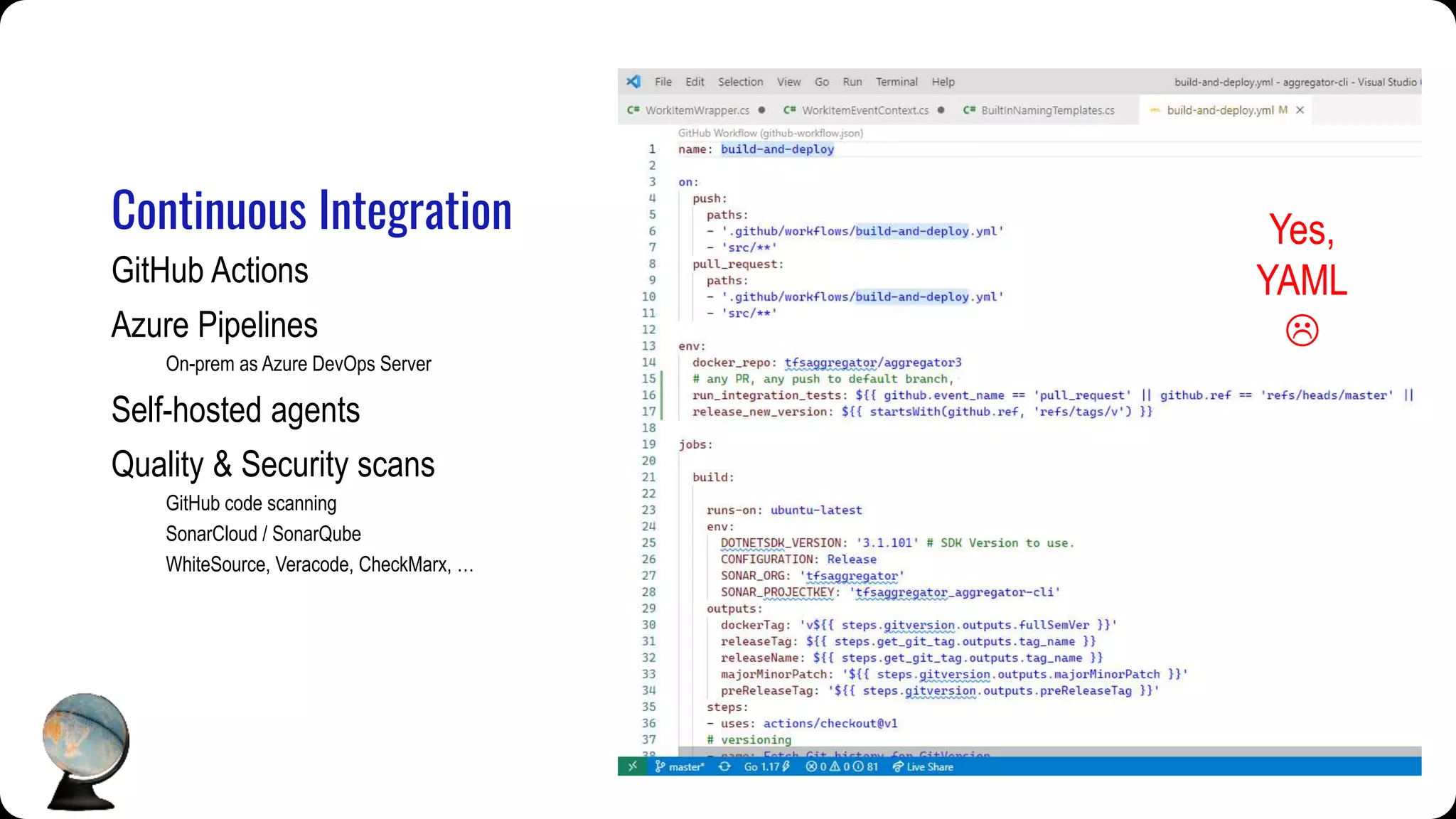Open the 81 info messages count
1456x819 pixels.
pos(865,766)
